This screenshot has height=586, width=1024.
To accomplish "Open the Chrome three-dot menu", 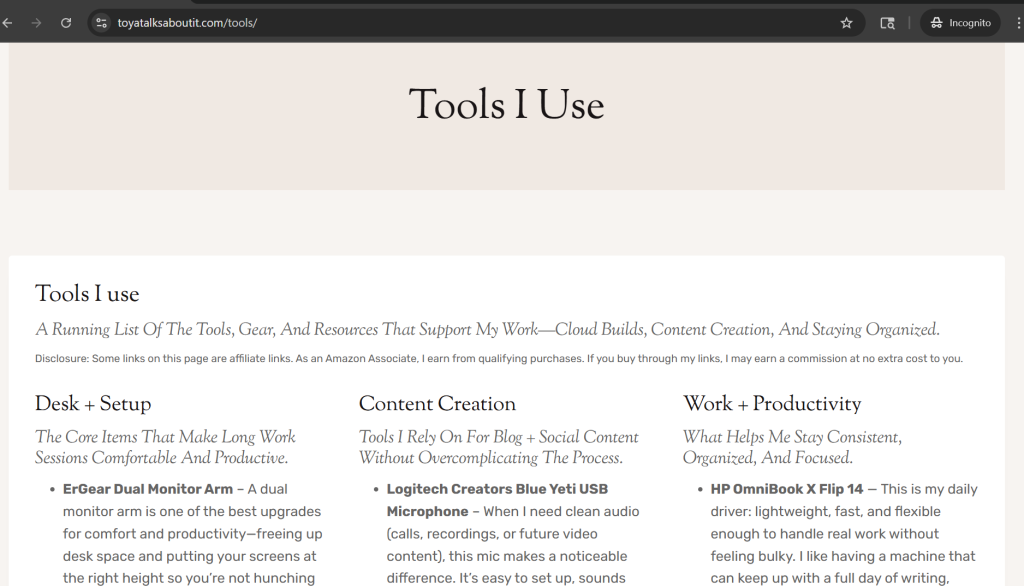I will coord(1017,23).
